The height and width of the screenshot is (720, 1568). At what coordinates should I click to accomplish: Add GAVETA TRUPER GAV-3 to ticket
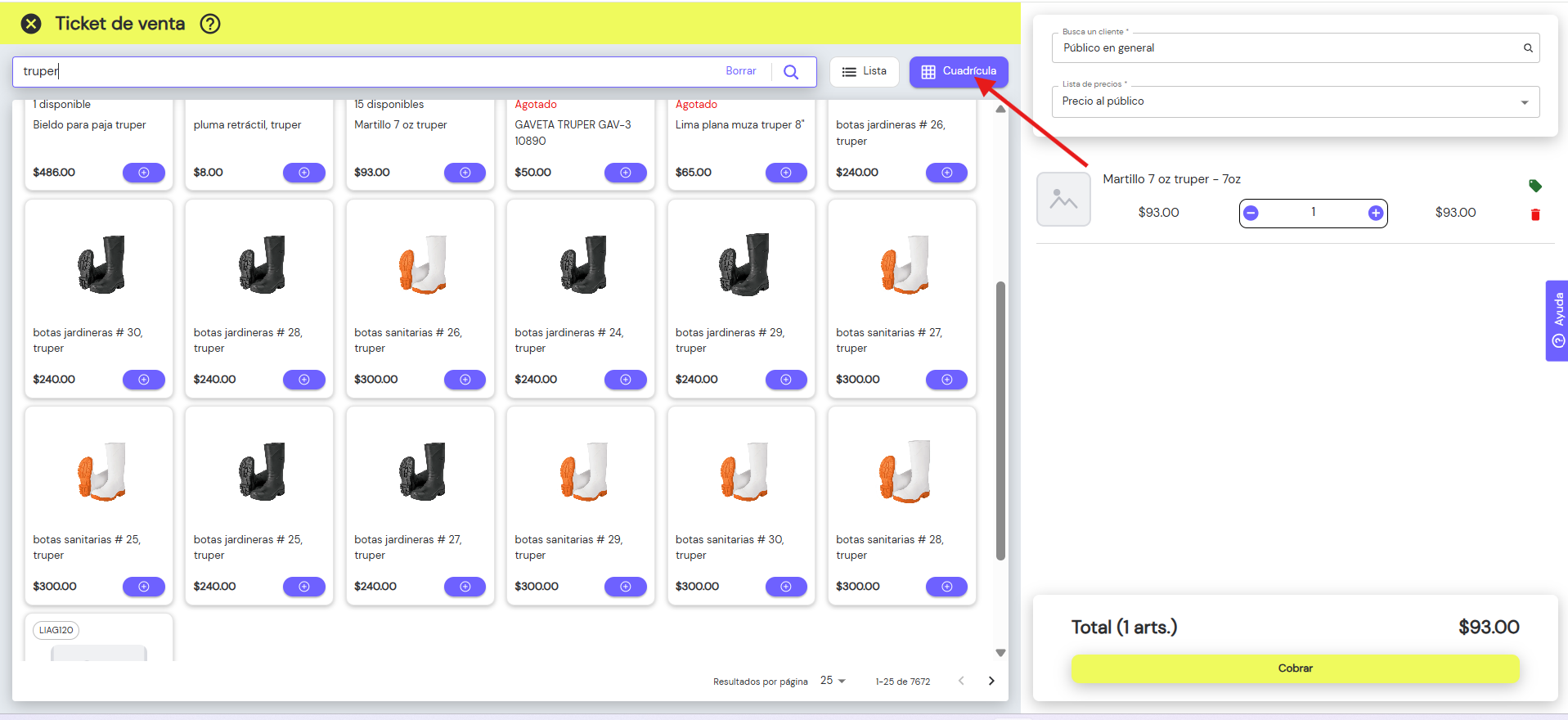[626, 173]
